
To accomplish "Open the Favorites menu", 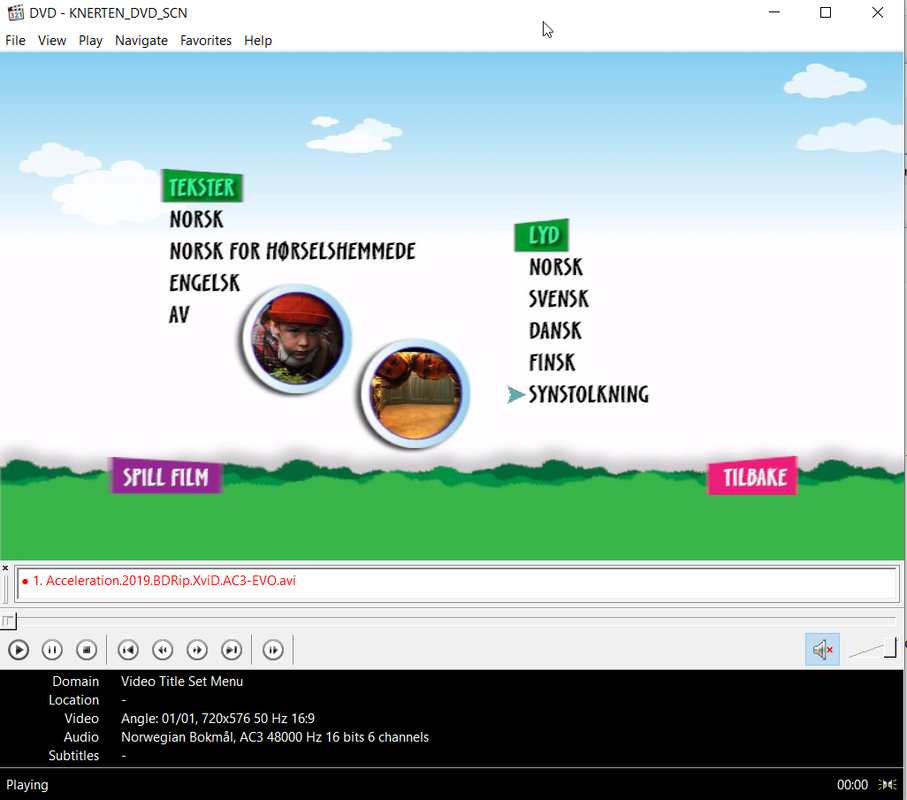I will [205, 40].
